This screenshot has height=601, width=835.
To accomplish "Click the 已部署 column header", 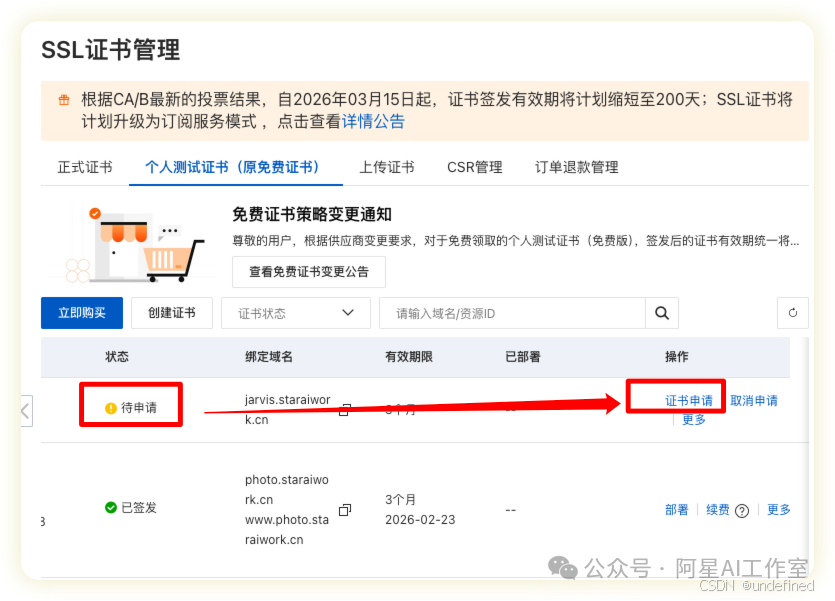I will tap(523, 357).
